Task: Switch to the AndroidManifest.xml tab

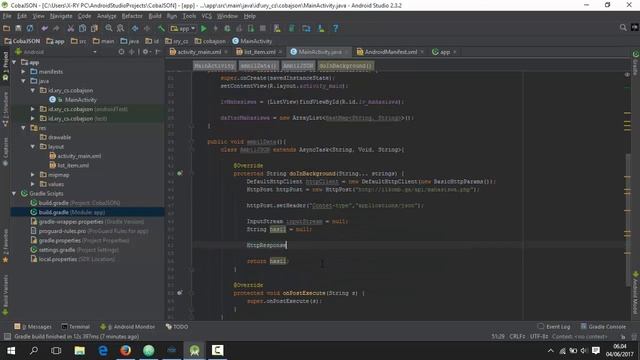Action: [390, 52]
